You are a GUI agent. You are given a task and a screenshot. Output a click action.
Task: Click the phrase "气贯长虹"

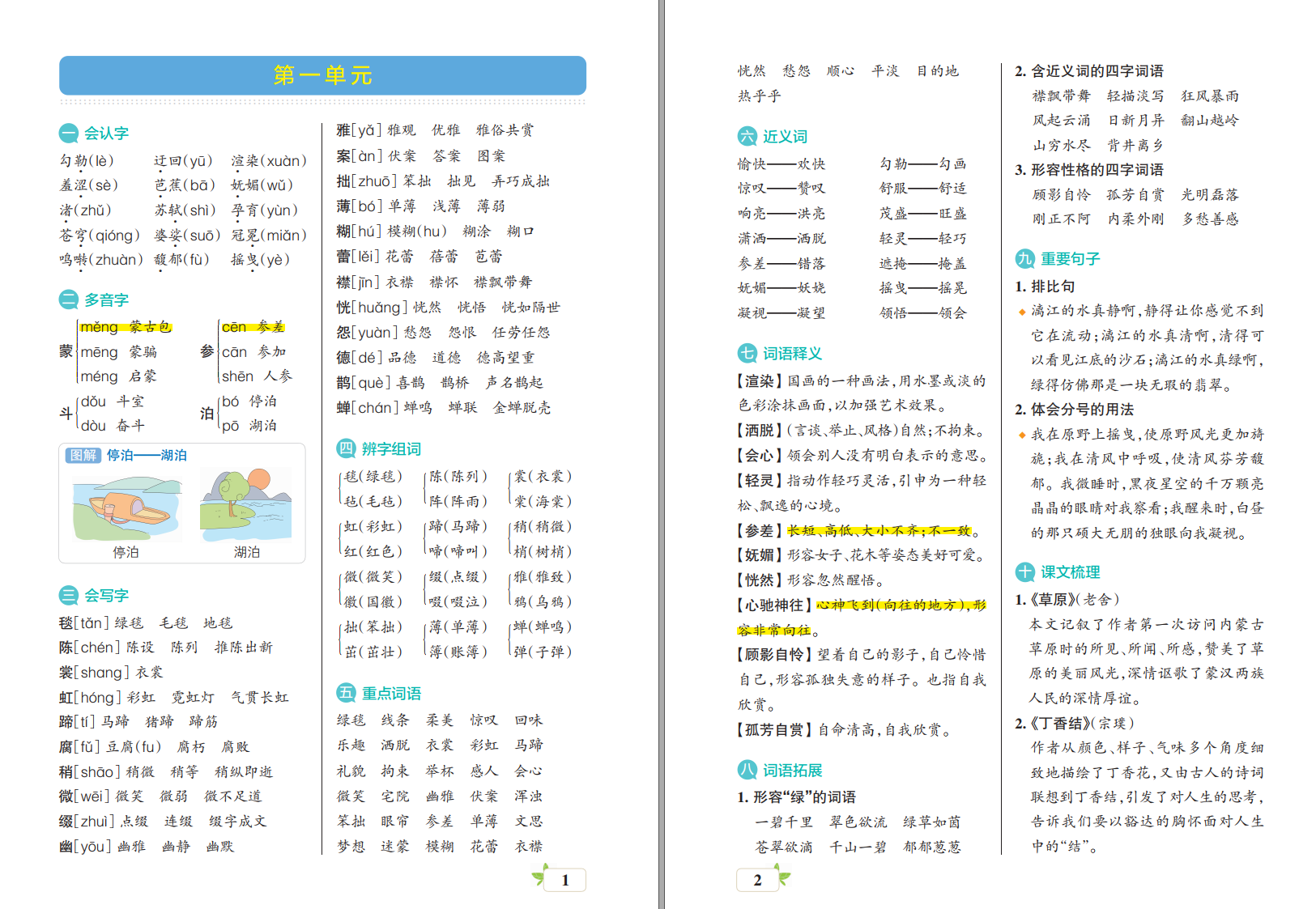tap(259, 698)
